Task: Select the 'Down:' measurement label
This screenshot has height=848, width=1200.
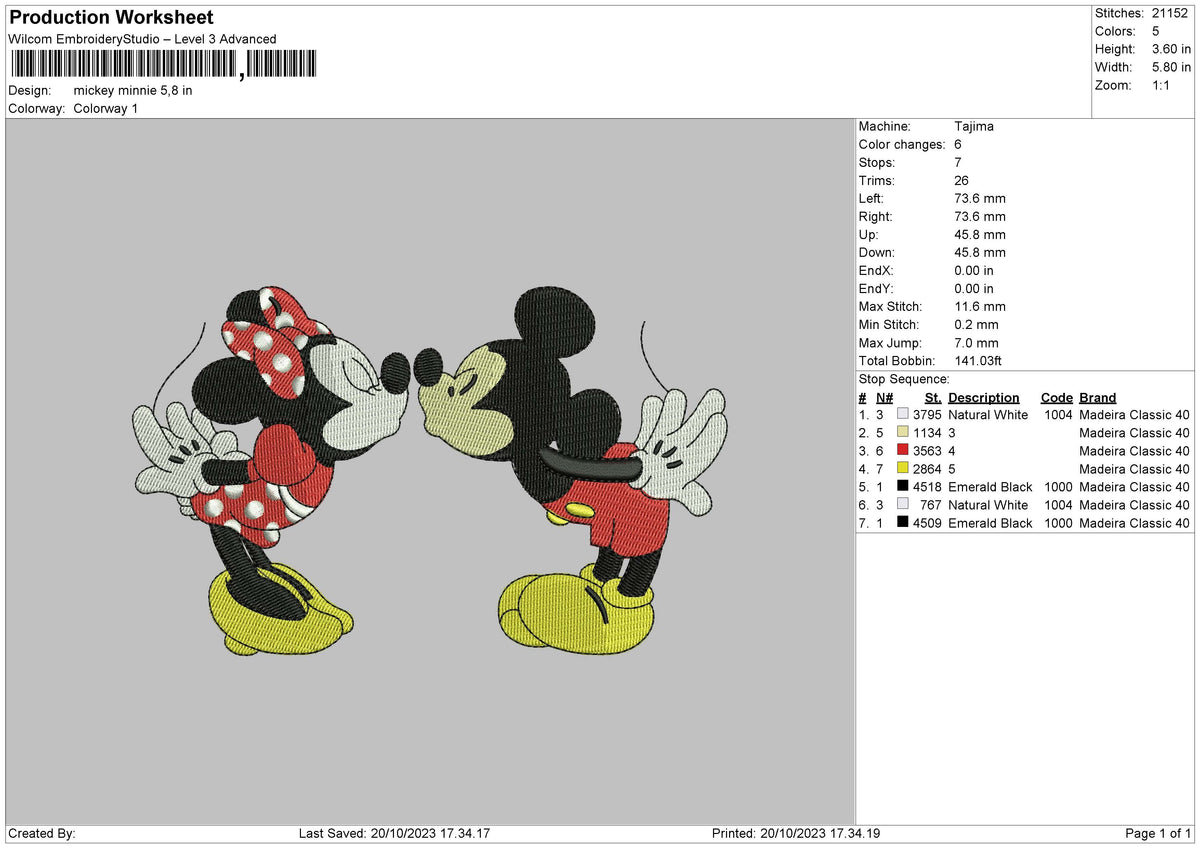Action: pyautogui.click(x=877, y=253)
